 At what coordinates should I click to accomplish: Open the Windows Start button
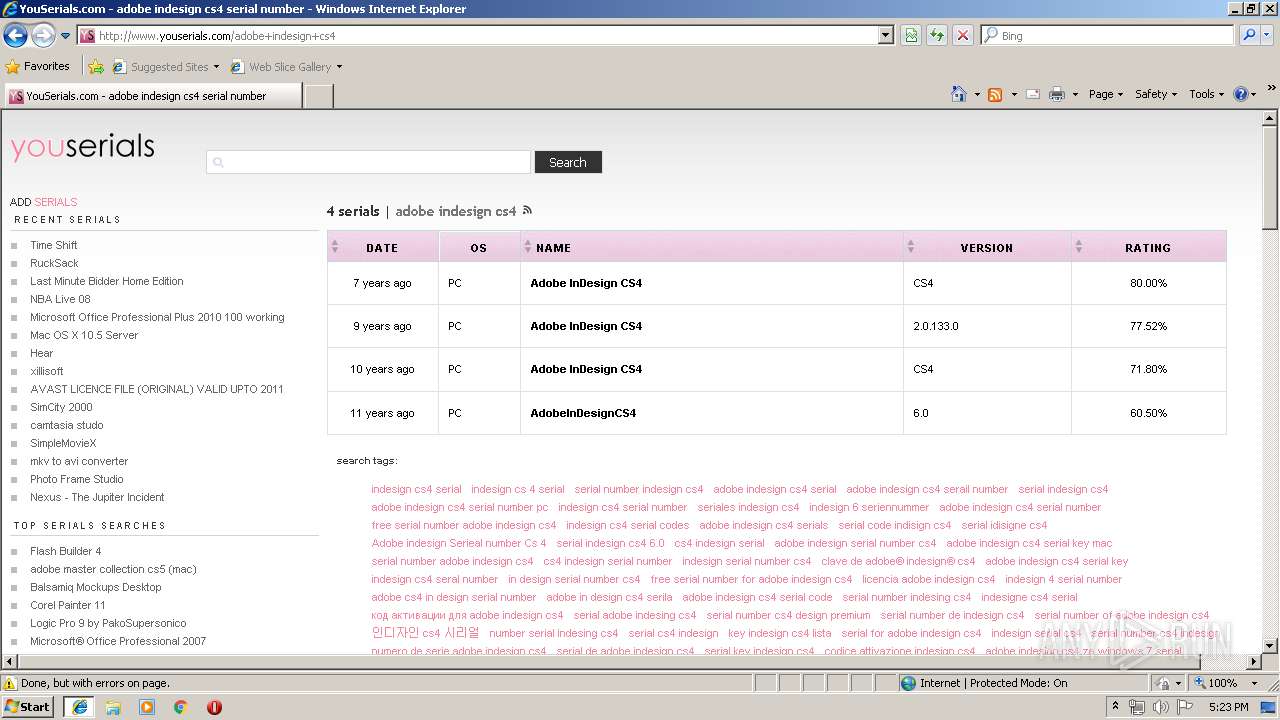(27, 706)
